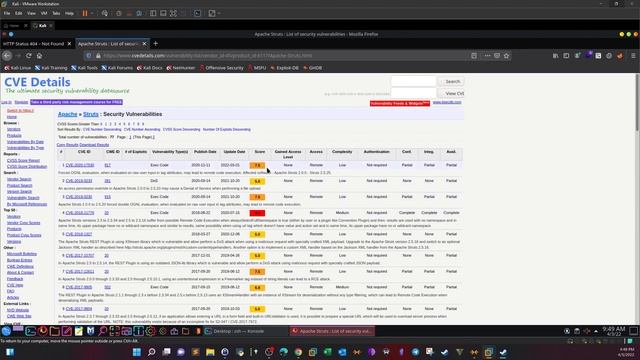Click the Apache breadcrumb link
This screenshot has height=360, width=640.
(67, 114)
